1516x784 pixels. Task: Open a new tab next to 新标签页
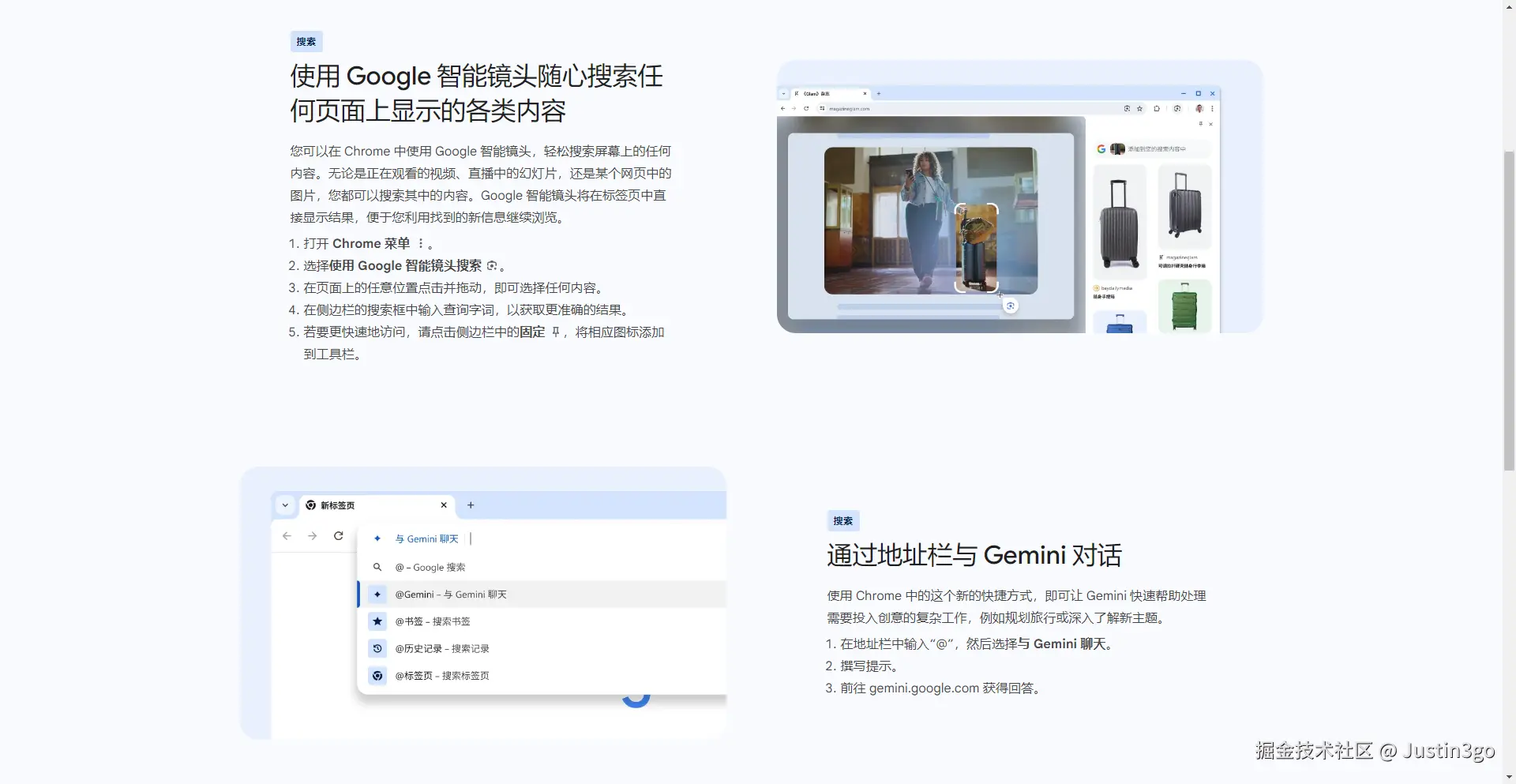point(471,505)
